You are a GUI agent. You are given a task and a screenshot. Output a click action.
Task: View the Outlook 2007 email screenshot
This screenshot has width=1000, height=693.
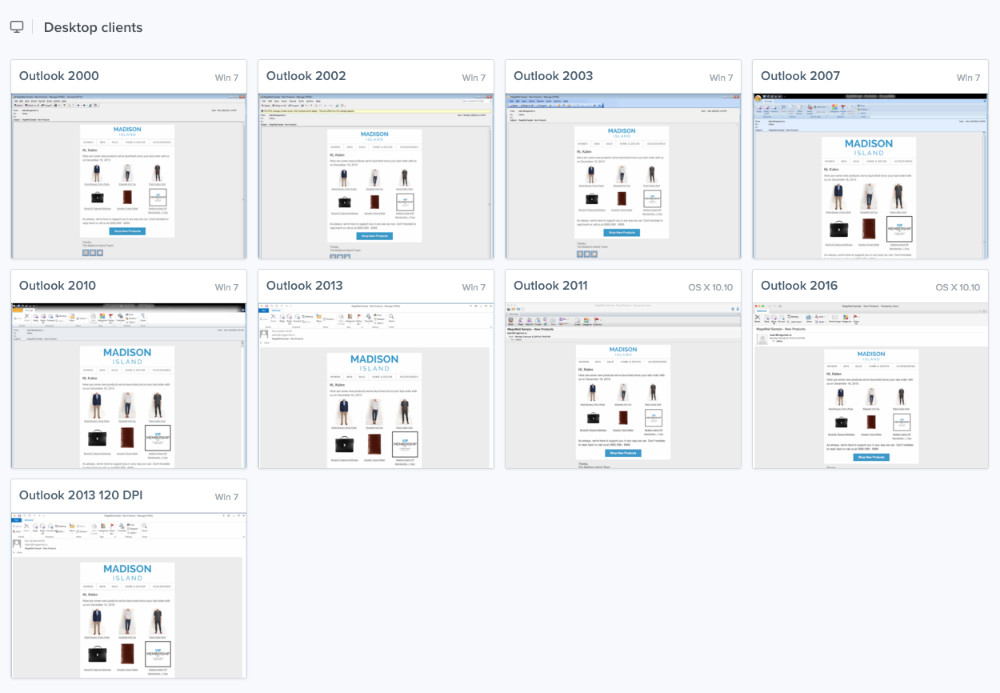click(x=869, y=176)
